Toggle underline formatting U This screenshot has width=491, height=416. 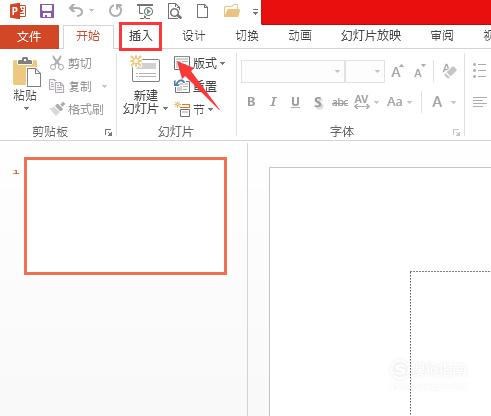(295, 102)
